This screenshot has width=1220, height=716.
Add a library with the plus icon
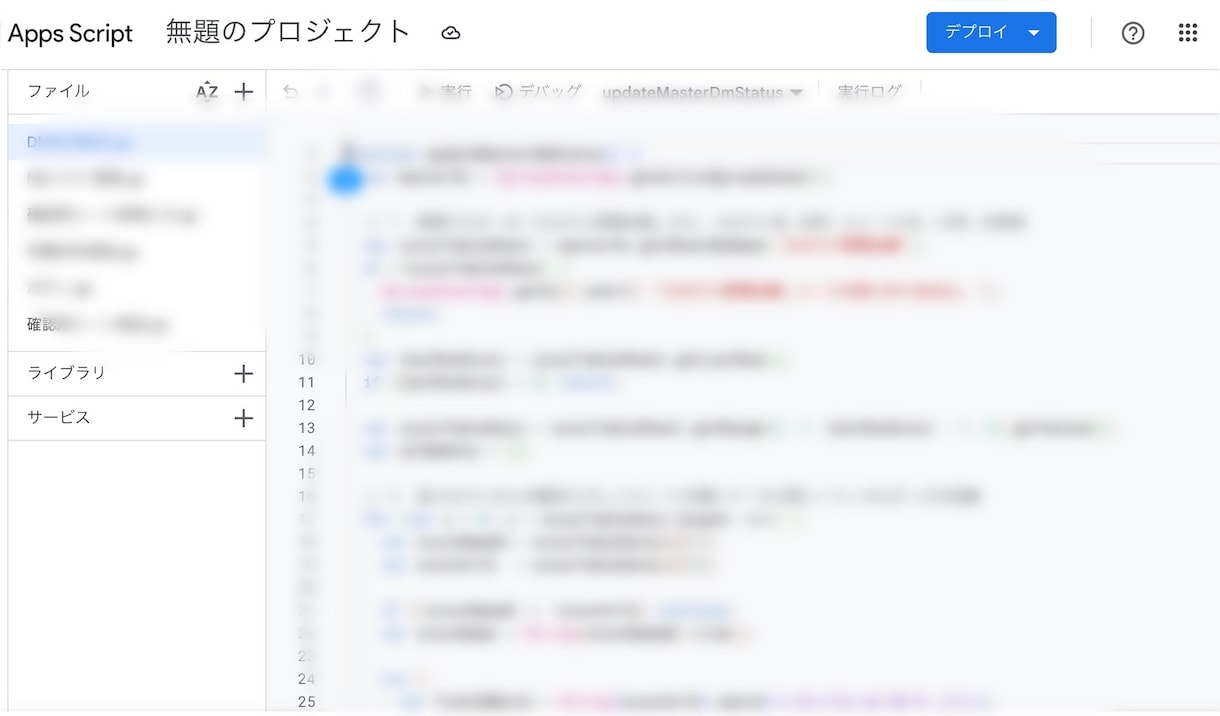(x=243, y=374)
